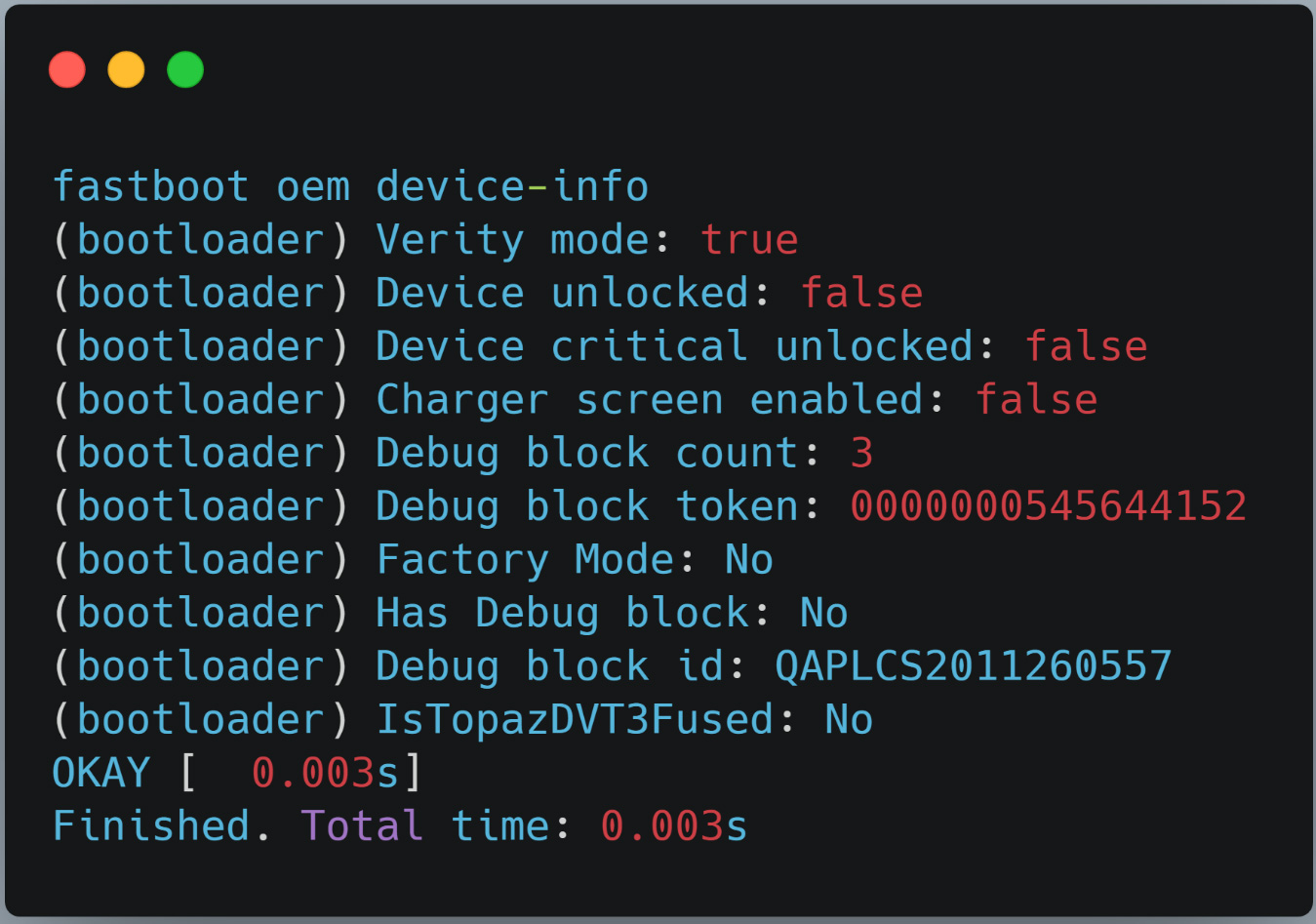Click the yellow minimize window button

click(x=126, y=69)
